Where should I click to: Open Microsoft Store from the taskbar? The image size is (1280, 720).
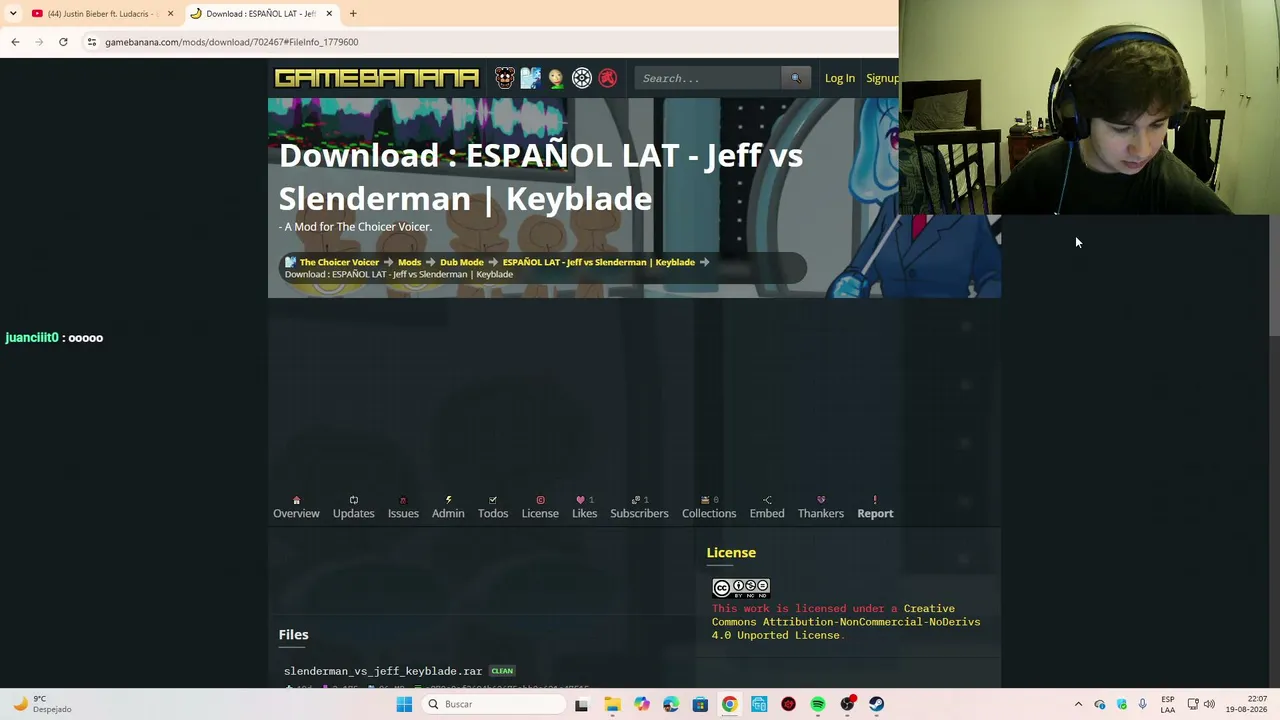700,704
